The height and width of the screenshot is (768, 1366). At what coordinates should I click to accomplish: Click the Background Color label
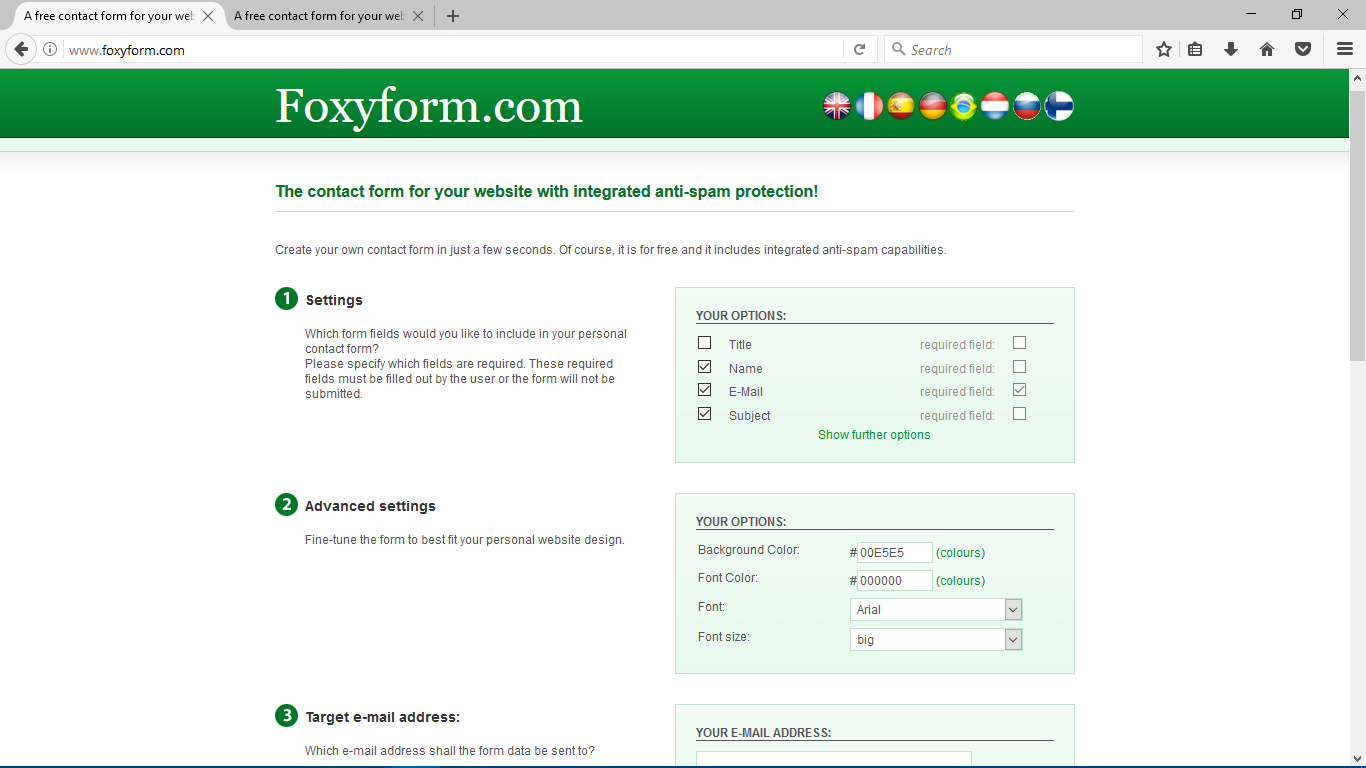[749, 550]
